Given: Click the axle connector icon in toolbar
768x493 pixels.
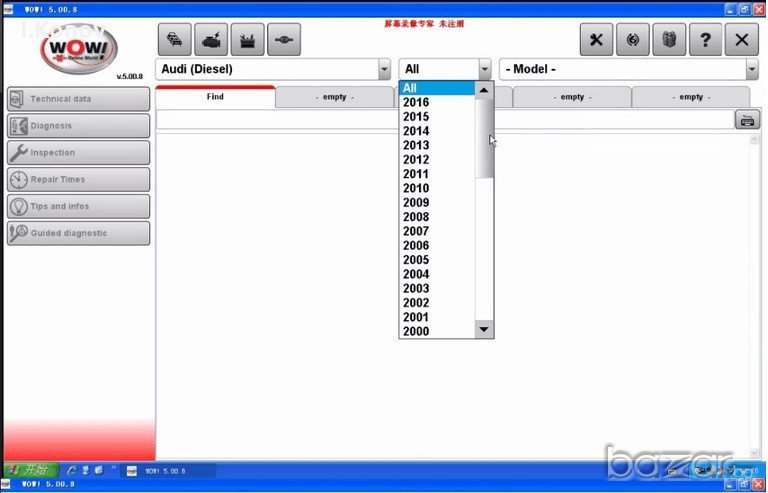Looking at the screenshot, I should [x=284, y=39].
